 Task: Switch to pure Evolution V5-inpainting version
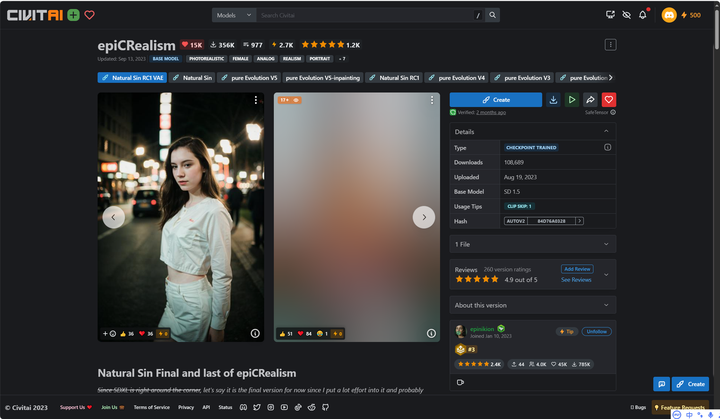323,78
